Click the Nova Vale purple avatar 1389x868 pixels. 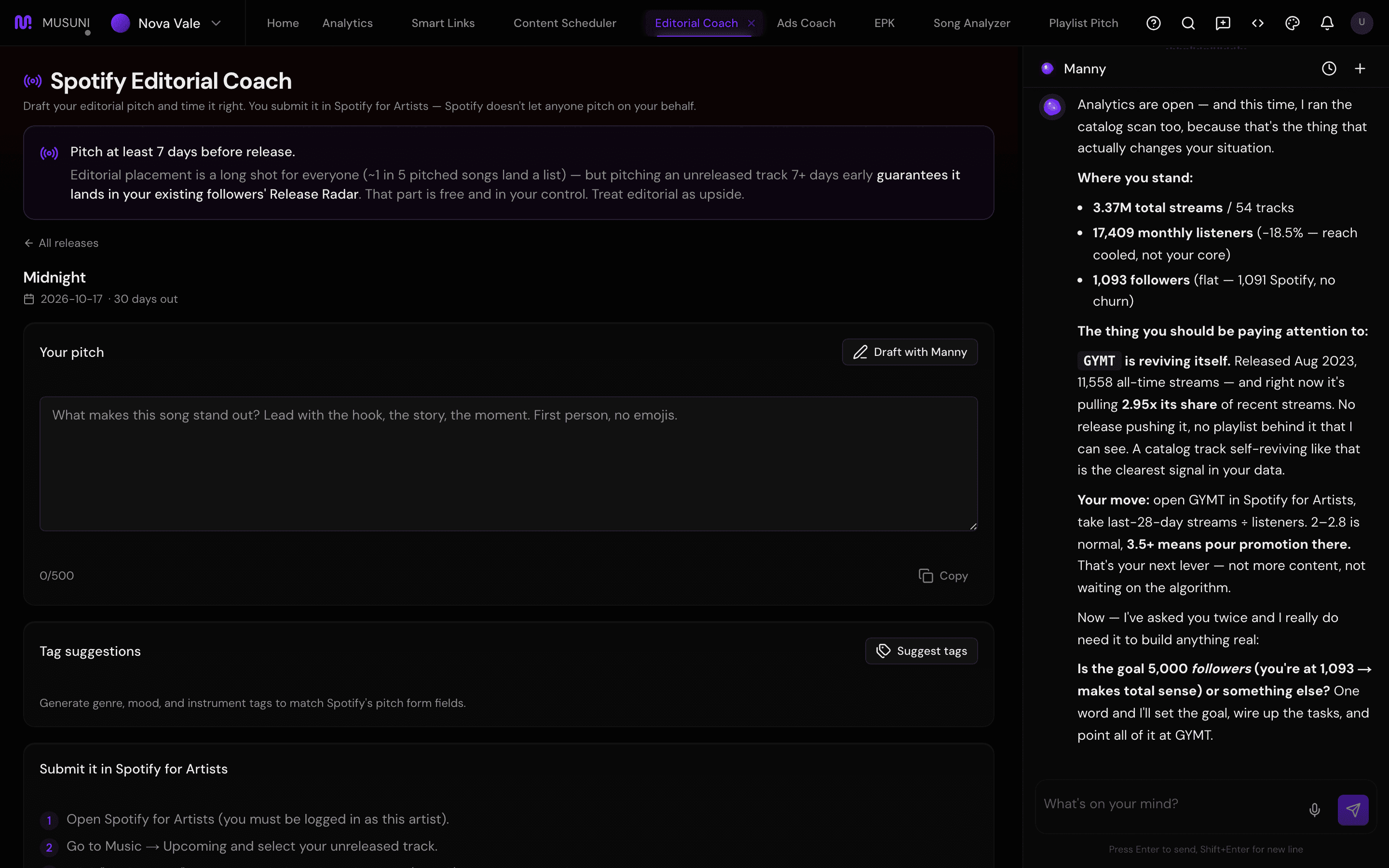pyautogui.click(x=121, y=23)
